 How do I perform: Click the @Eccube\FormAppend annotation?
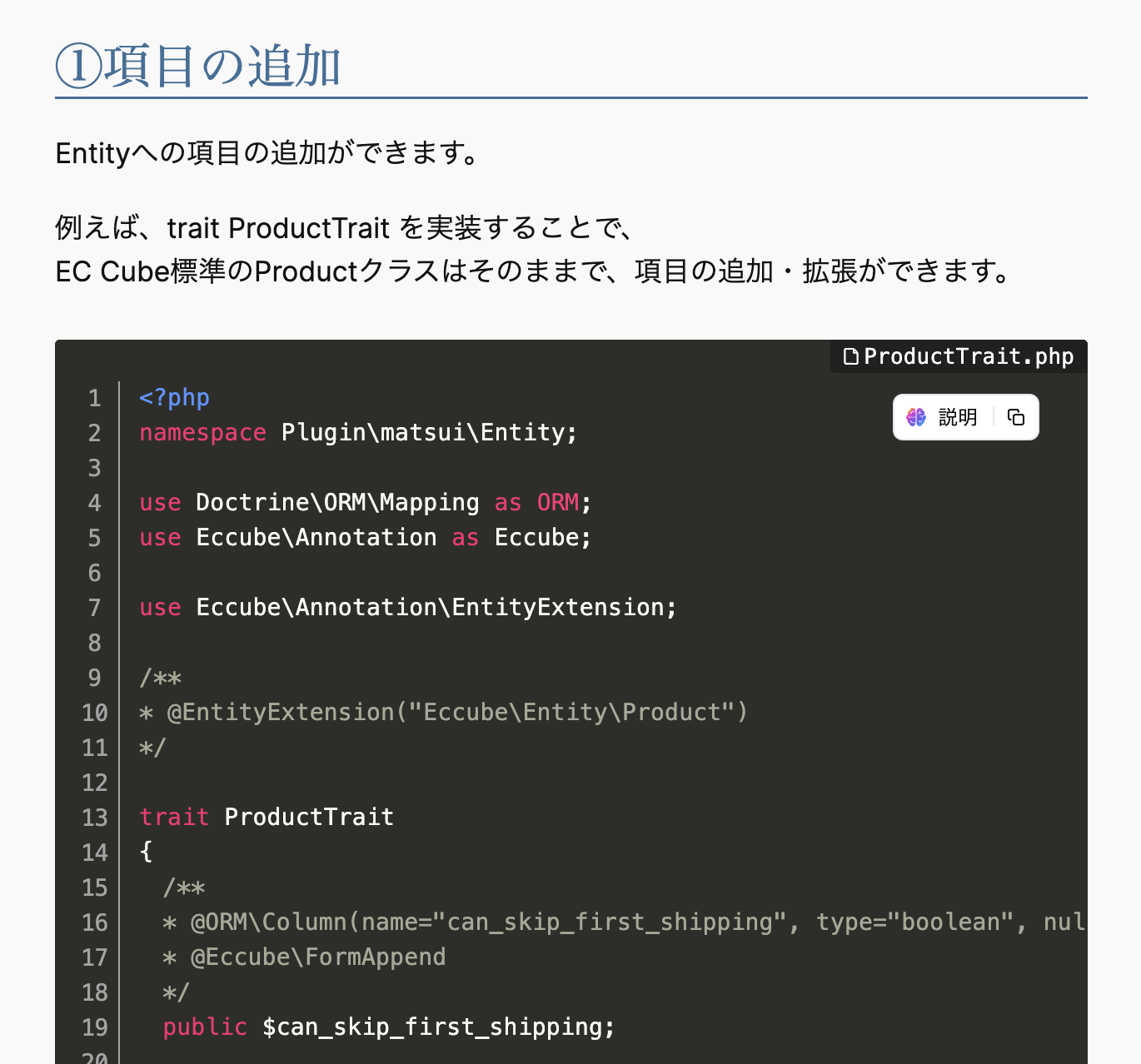tap(318, 957)
